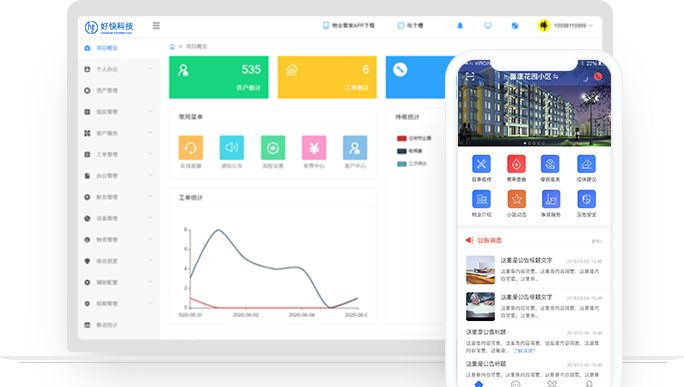Tap the red phone call icon
This screenshot has width=684, height=387.
[x=598, y=77]
